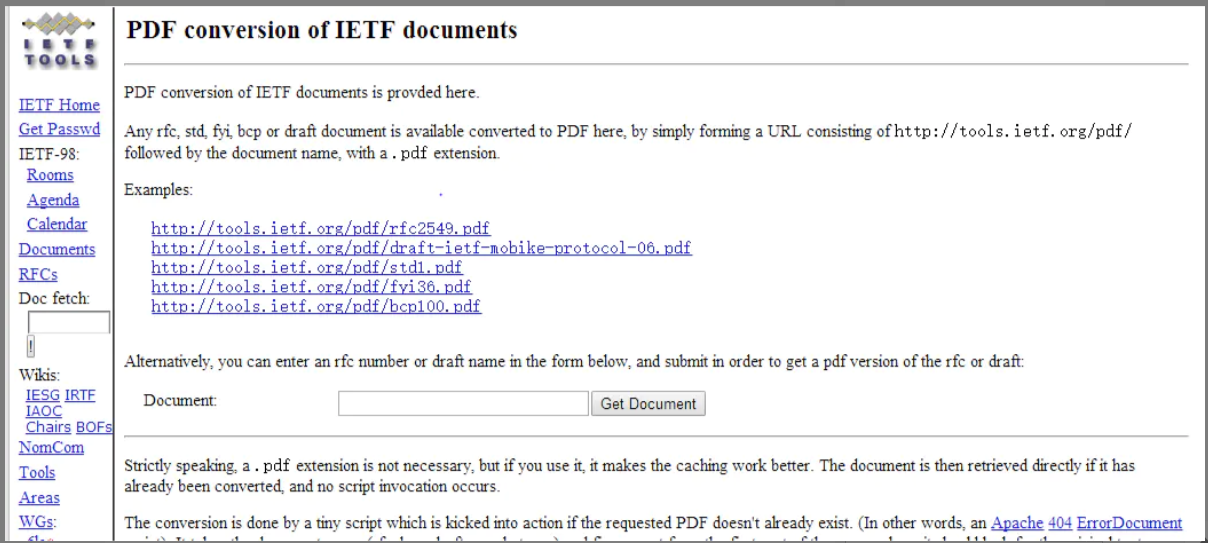Image resolution: width=1208 pixels, height=543 pixels.
Task: Visit the NomCom page
Action: click(51, 447)
